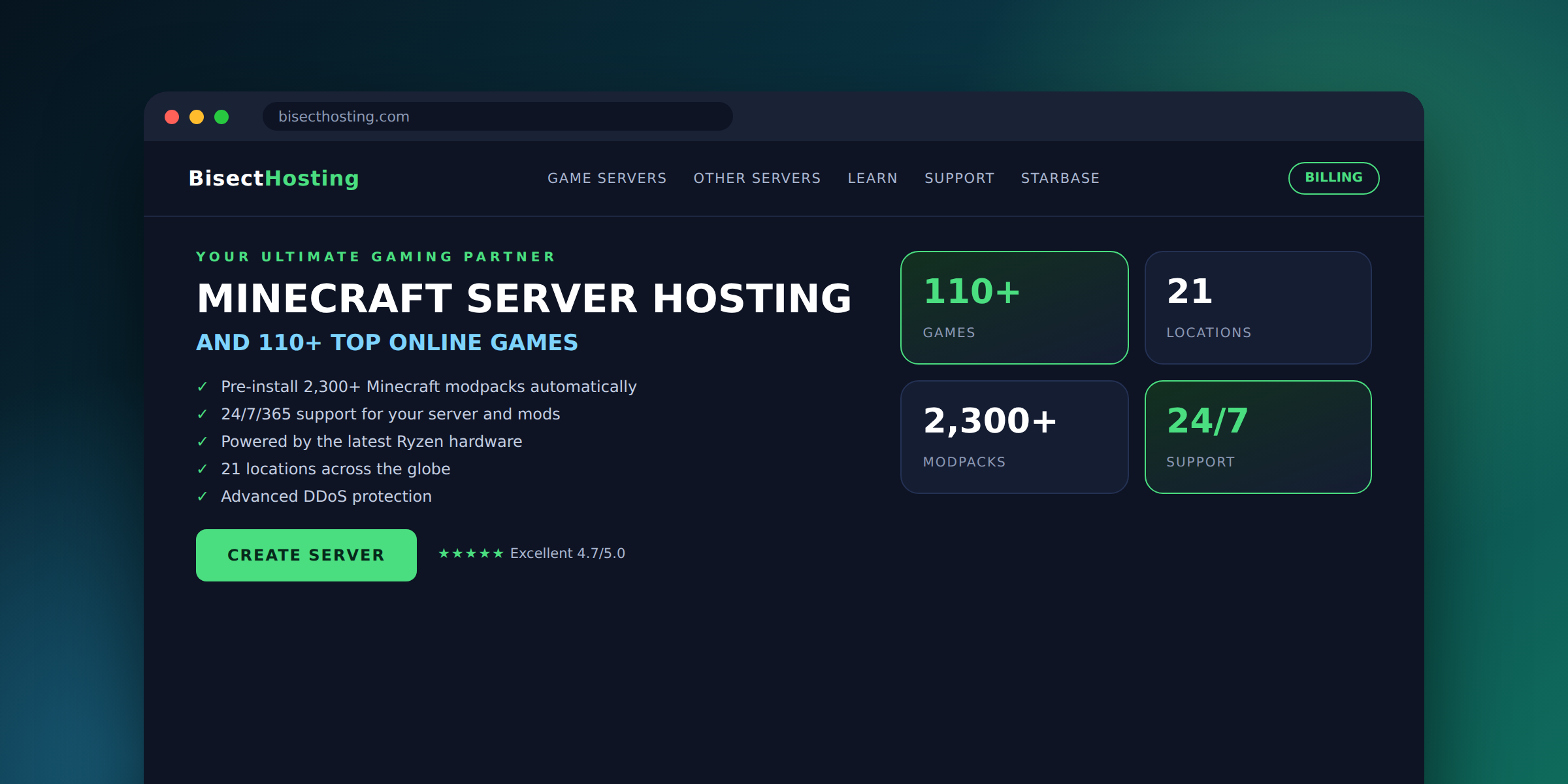1568x784 pixels.
Task: Click the red close window dot
Action: (x=172, y=117)
